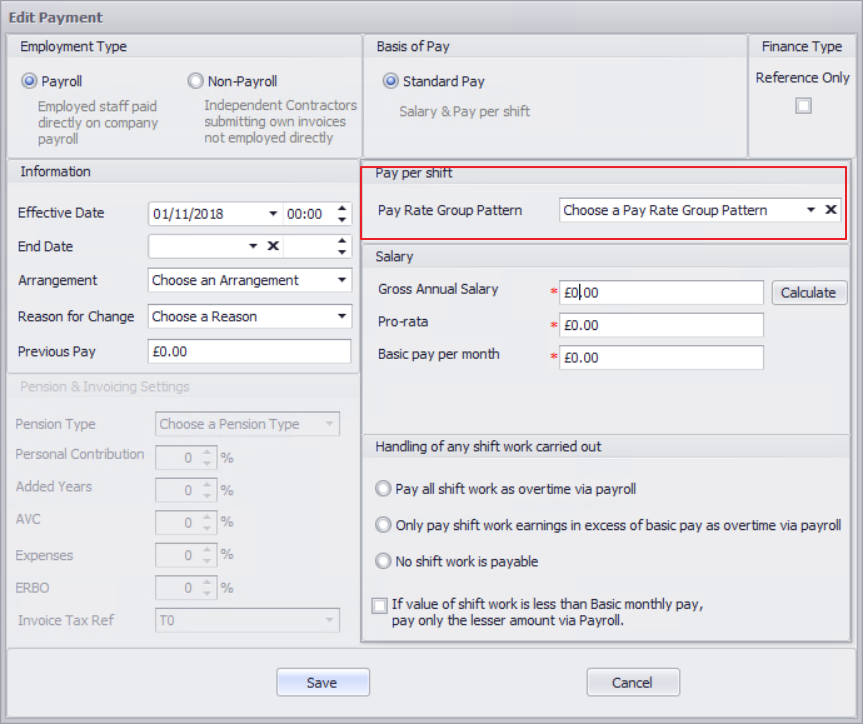This screenshot has height=724, width=863.
Task: Select the Non-Payroll employment type
Action: (x=195, y=81)
